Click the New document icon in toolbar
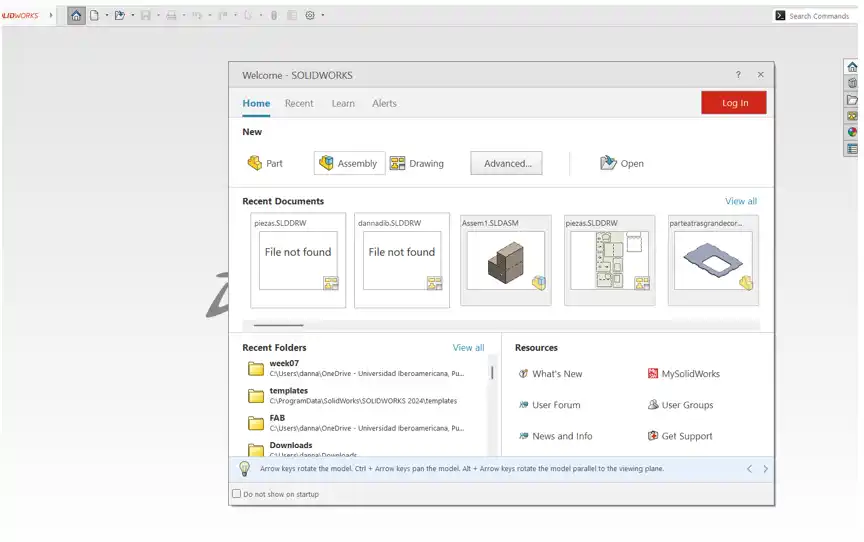Viewport: 864px width, 542px height. tap(94, 15)
